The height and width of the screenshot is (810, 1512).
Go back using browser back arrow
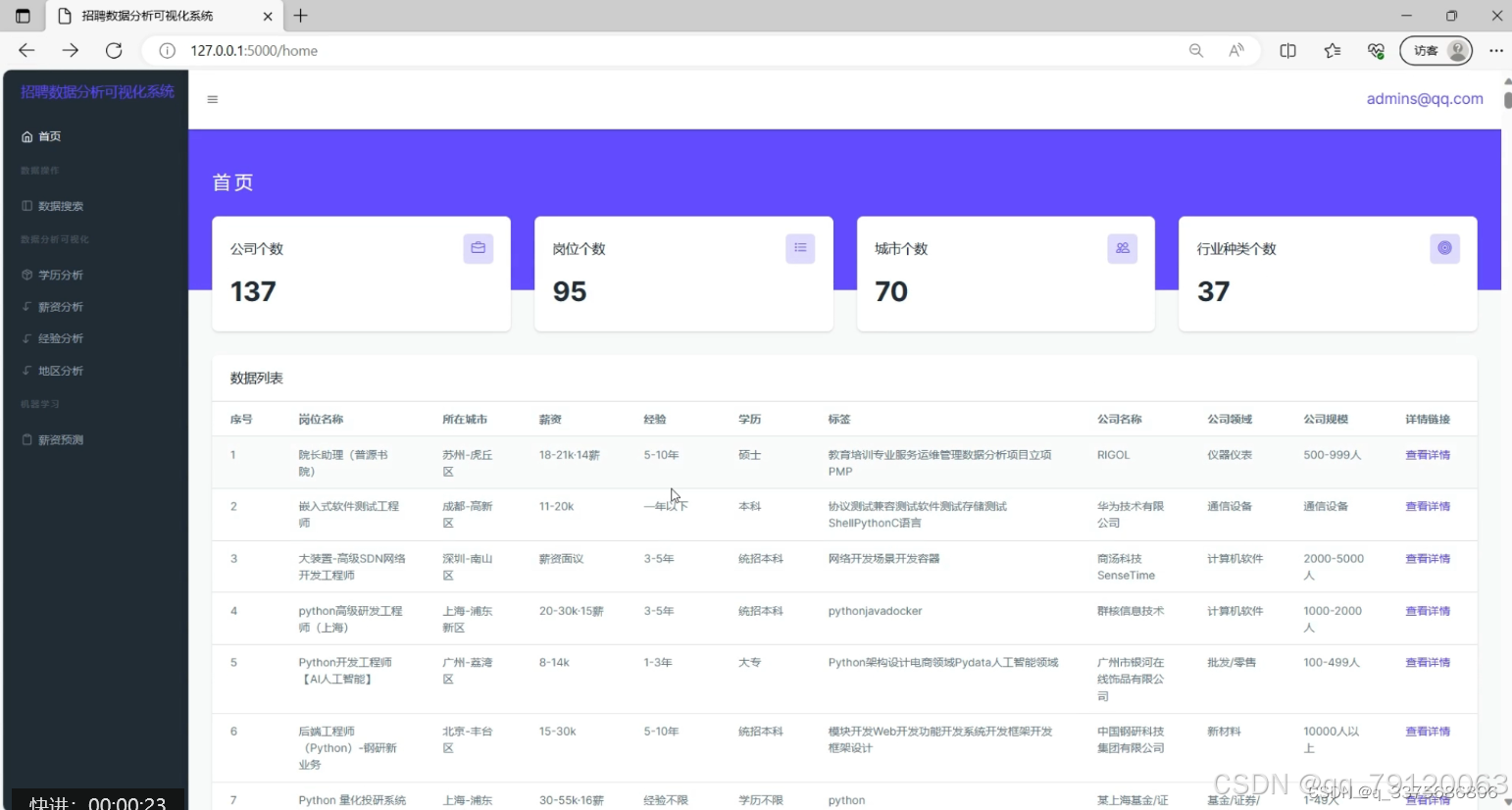pyautogui.click(x=26, y=50)
